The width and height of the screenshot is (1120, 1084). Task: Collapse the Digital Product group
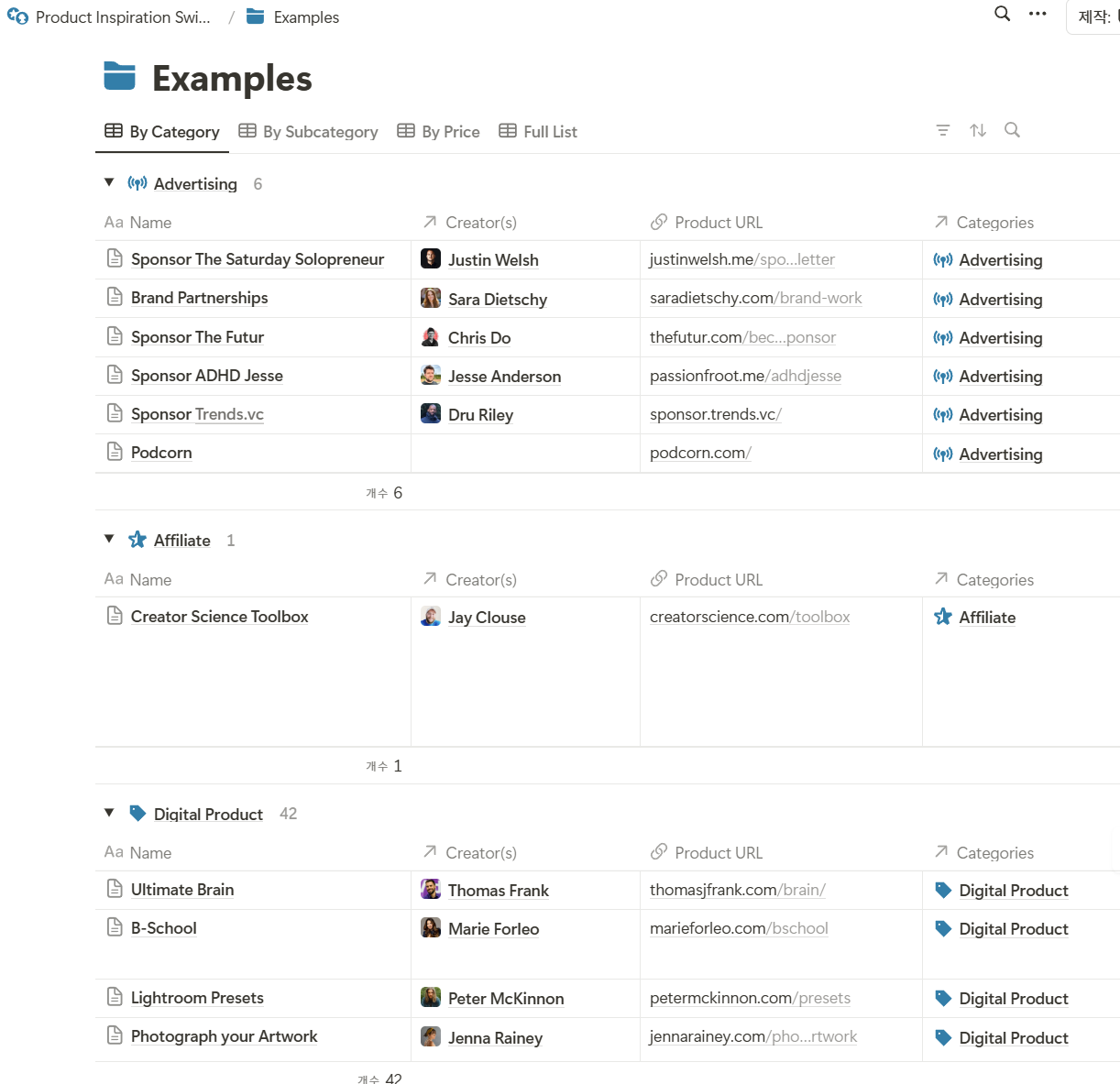pyautogui.click(x=109, y=813)
